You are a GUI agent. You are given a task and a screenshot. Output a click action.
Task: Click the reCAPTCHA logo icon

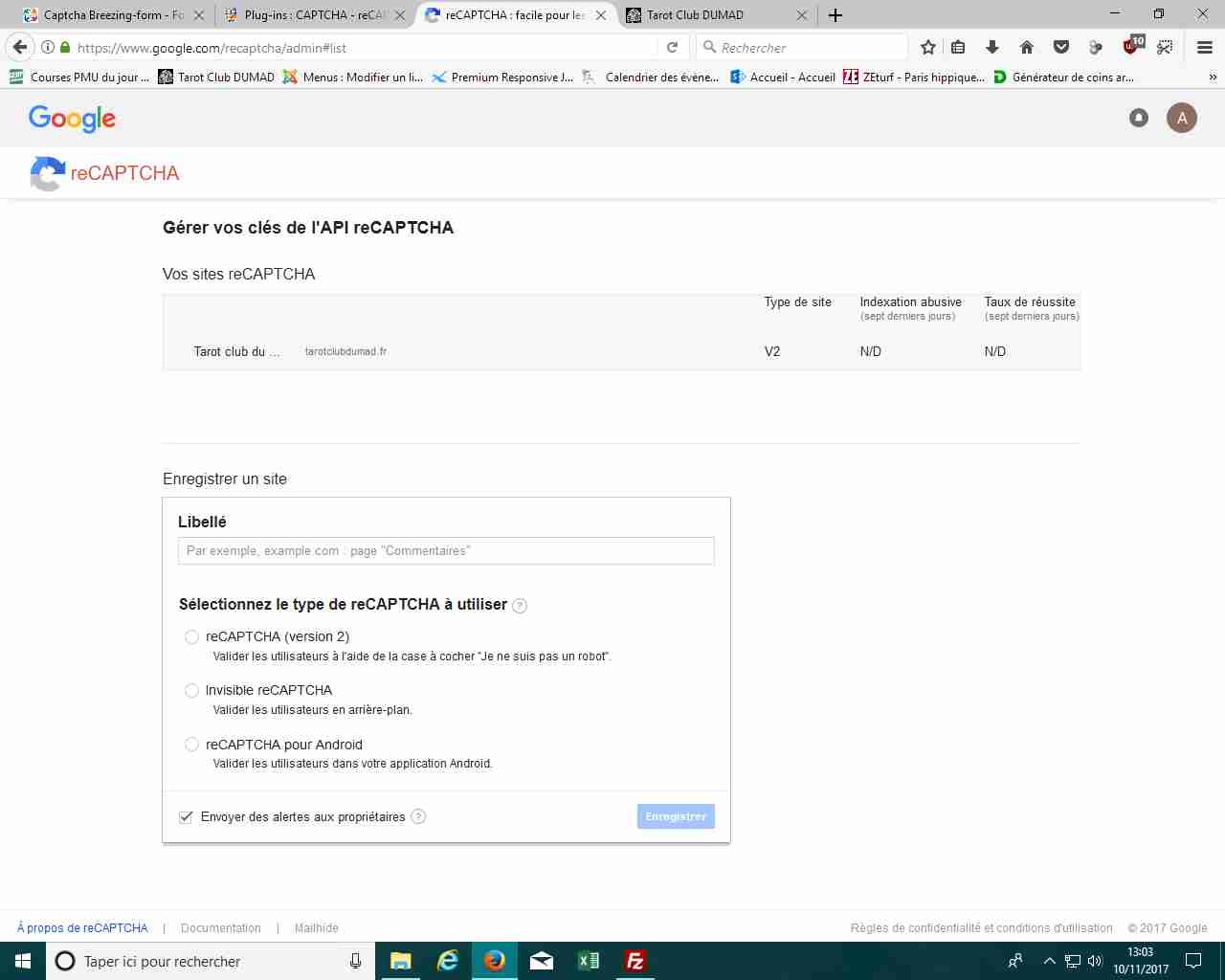tap(48, 173)
